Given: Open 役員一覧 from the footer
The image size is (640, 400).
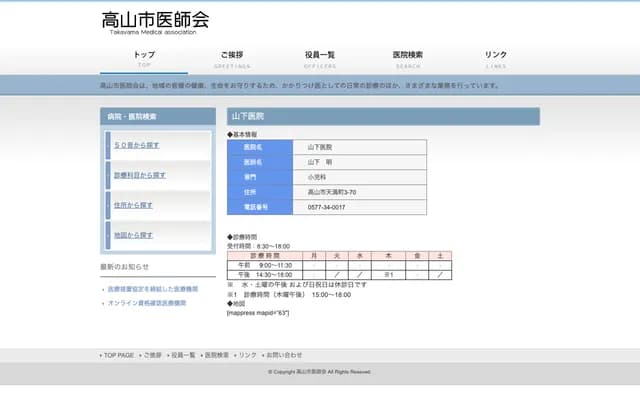Looking at the screenshot, I should (183, 355).
